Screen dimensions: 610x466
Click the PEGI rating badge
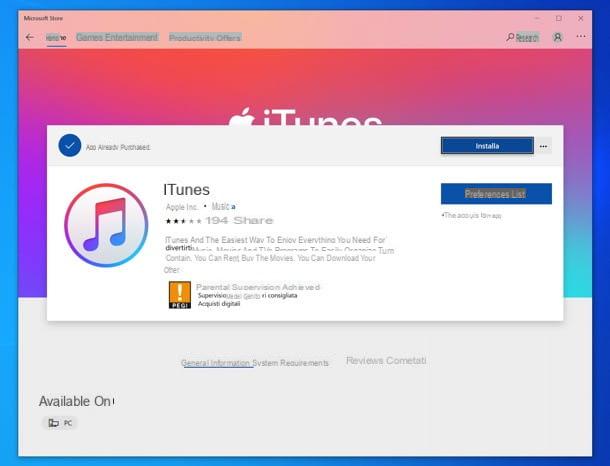click(180, 295)
